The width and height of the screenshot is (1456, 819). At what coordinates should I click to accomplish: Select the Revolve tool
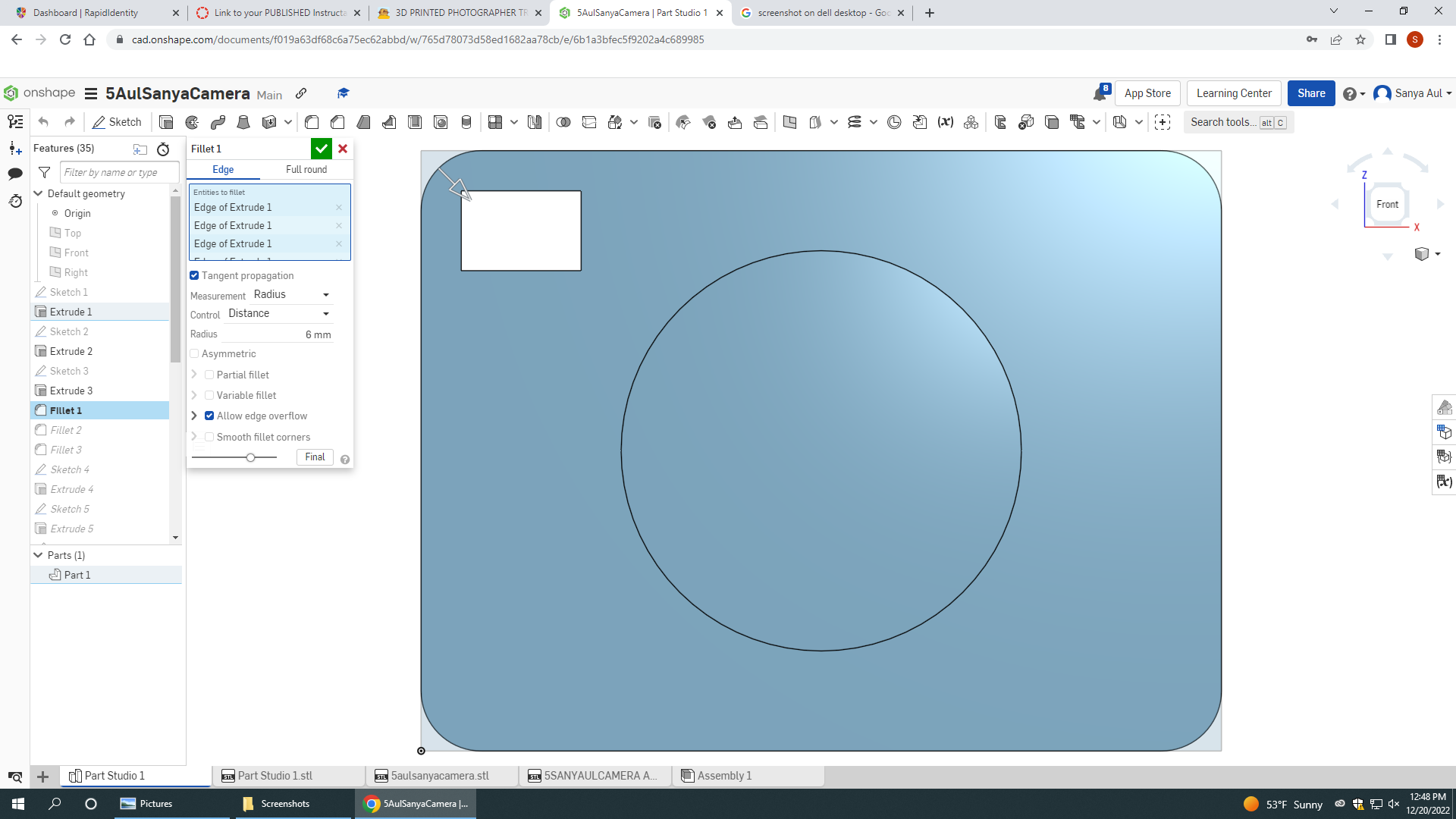click(x=192, y=122)
